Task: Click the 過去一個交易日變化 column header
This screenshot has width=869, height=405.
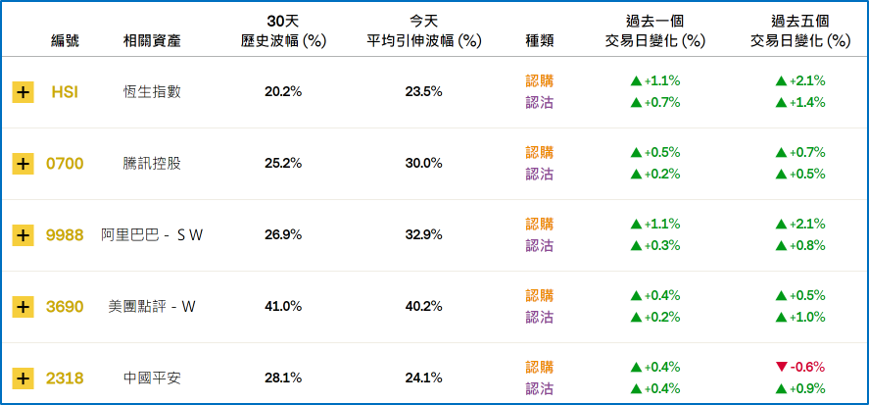Action: [x=655, y=31]
